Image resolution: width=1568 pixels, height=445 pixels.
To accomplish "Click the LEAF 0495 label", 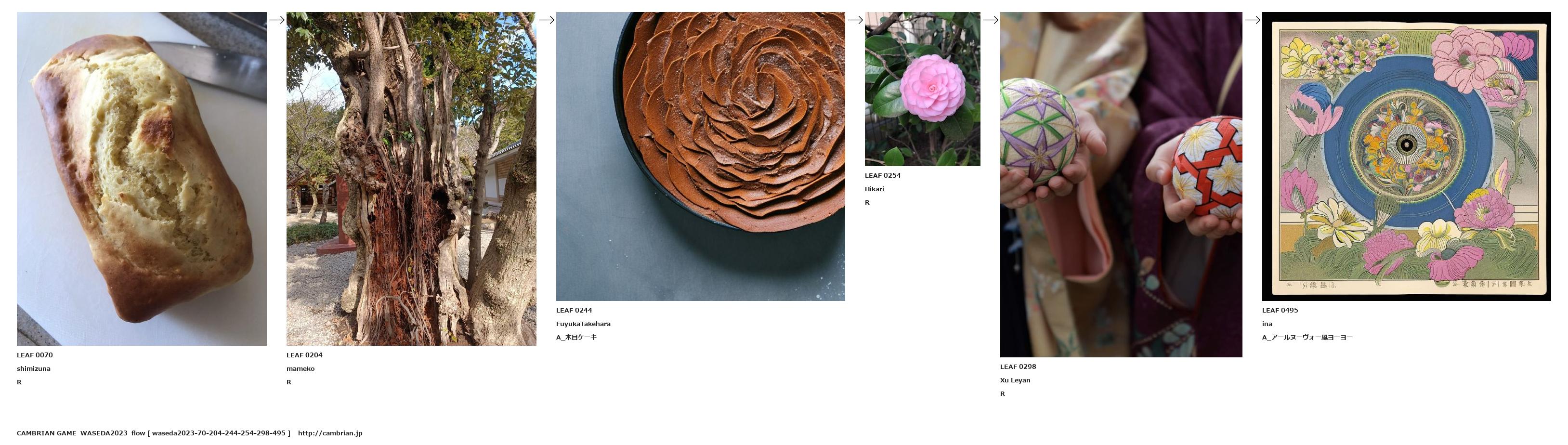I will (1280, 310).
